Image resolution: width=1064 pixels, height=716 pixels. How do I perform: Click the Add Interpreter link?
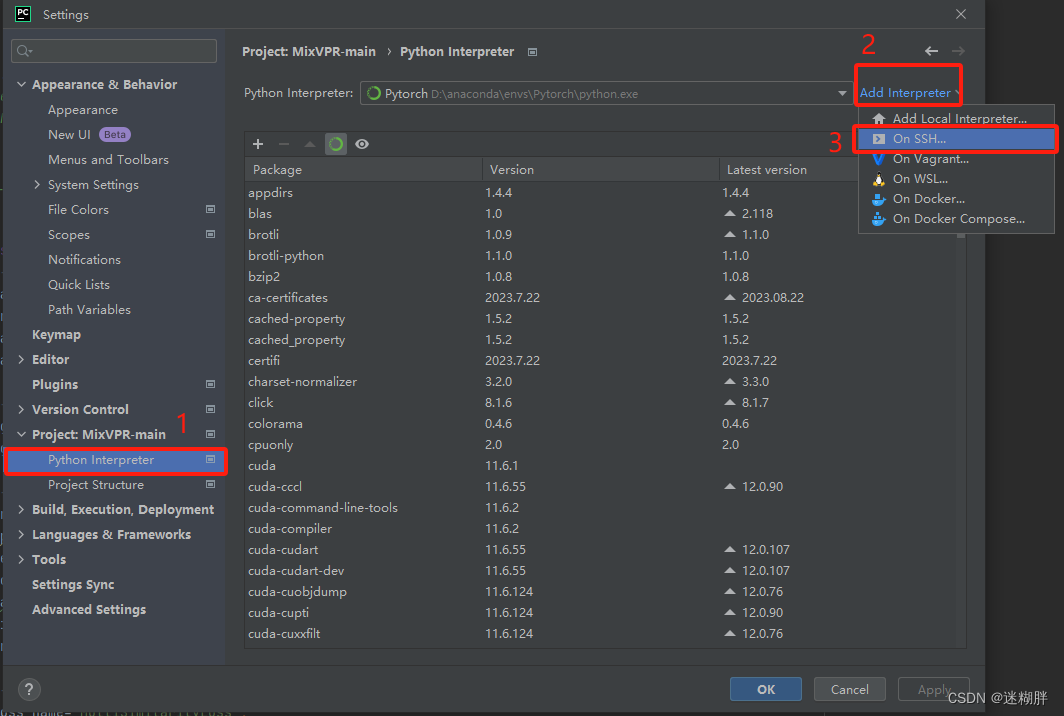tap(905, 93)
